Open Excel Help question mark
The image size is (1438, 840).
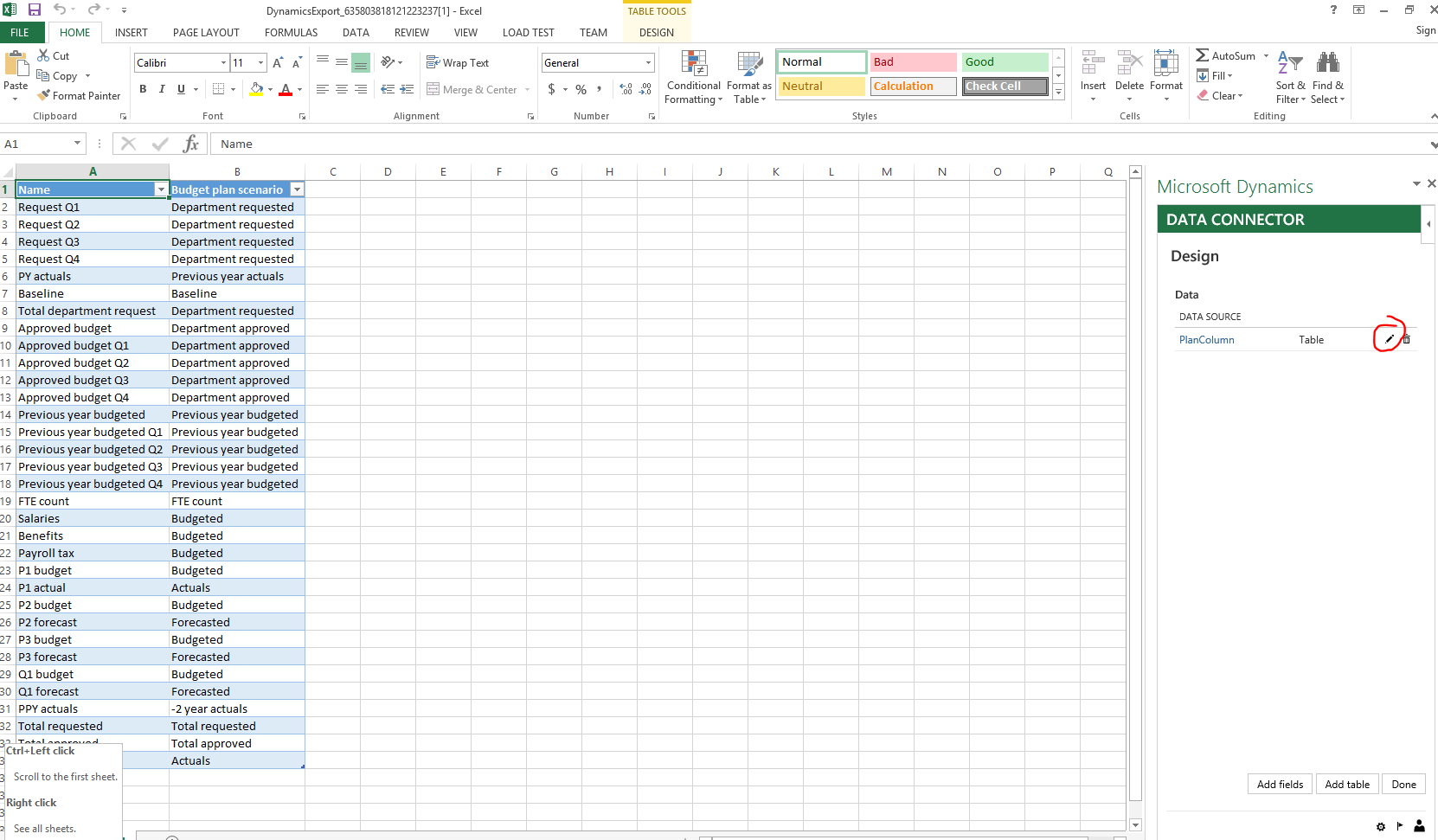[1333, 10]
